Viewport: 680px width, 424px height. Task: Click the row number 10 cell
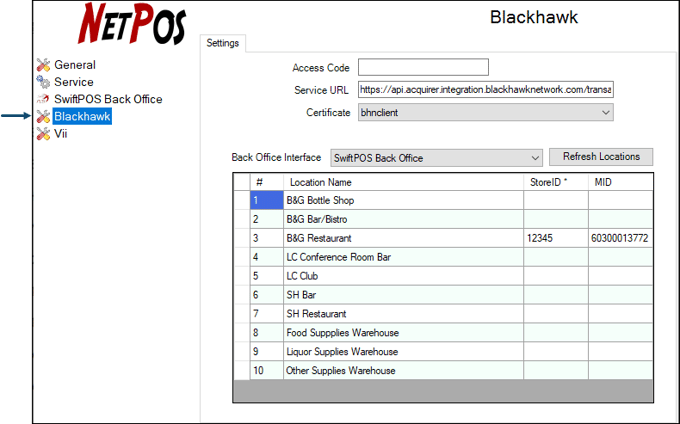(x=267, y=371)
